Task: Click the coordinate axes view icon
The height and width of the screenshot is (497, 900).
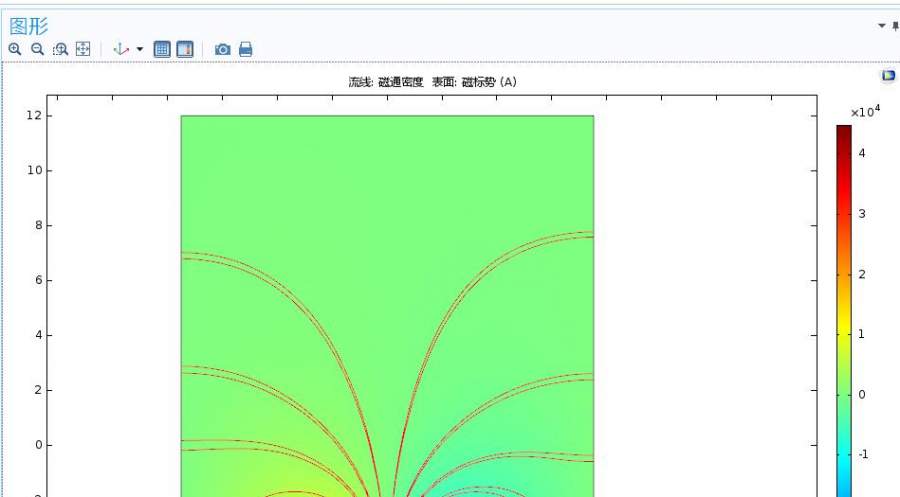Action: 121,49
